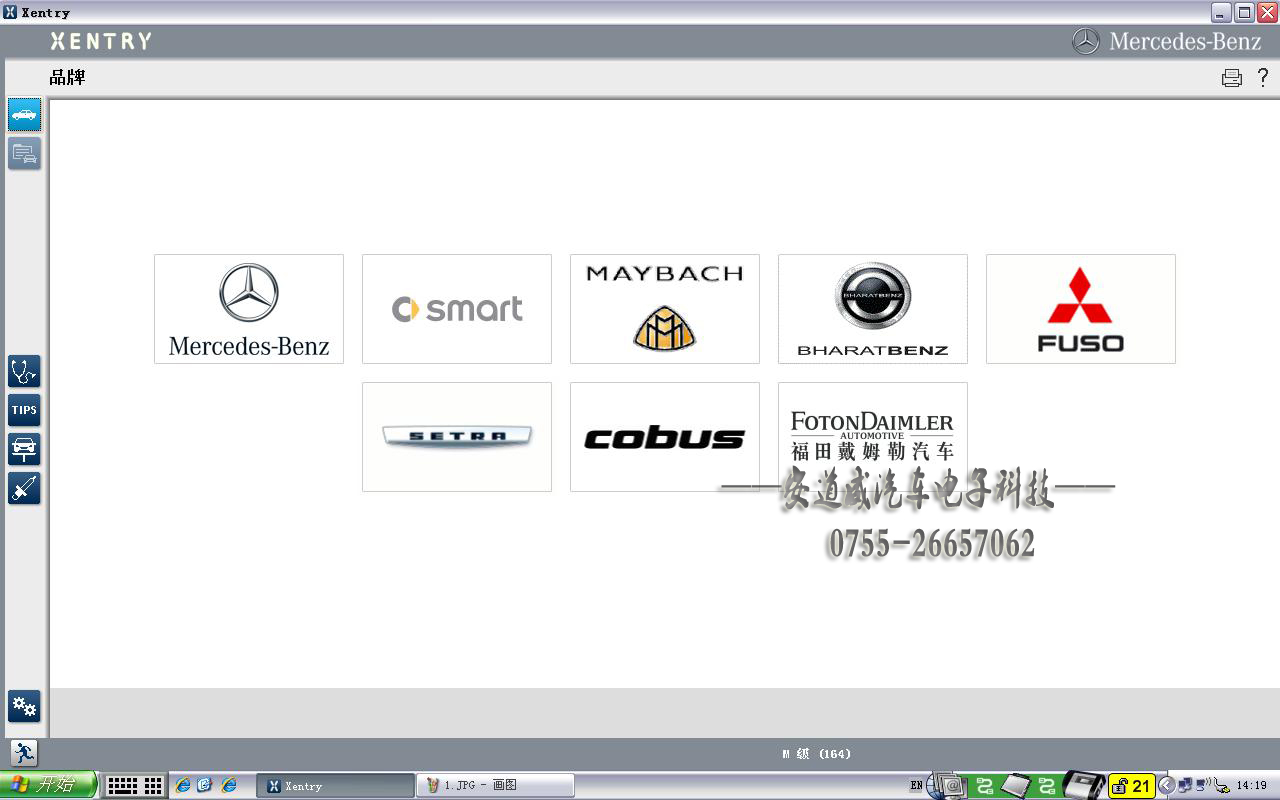This screenshot has height=800, width=1280.
Task: Open help with the question mark icon
Action: (x=1263, y=77)
